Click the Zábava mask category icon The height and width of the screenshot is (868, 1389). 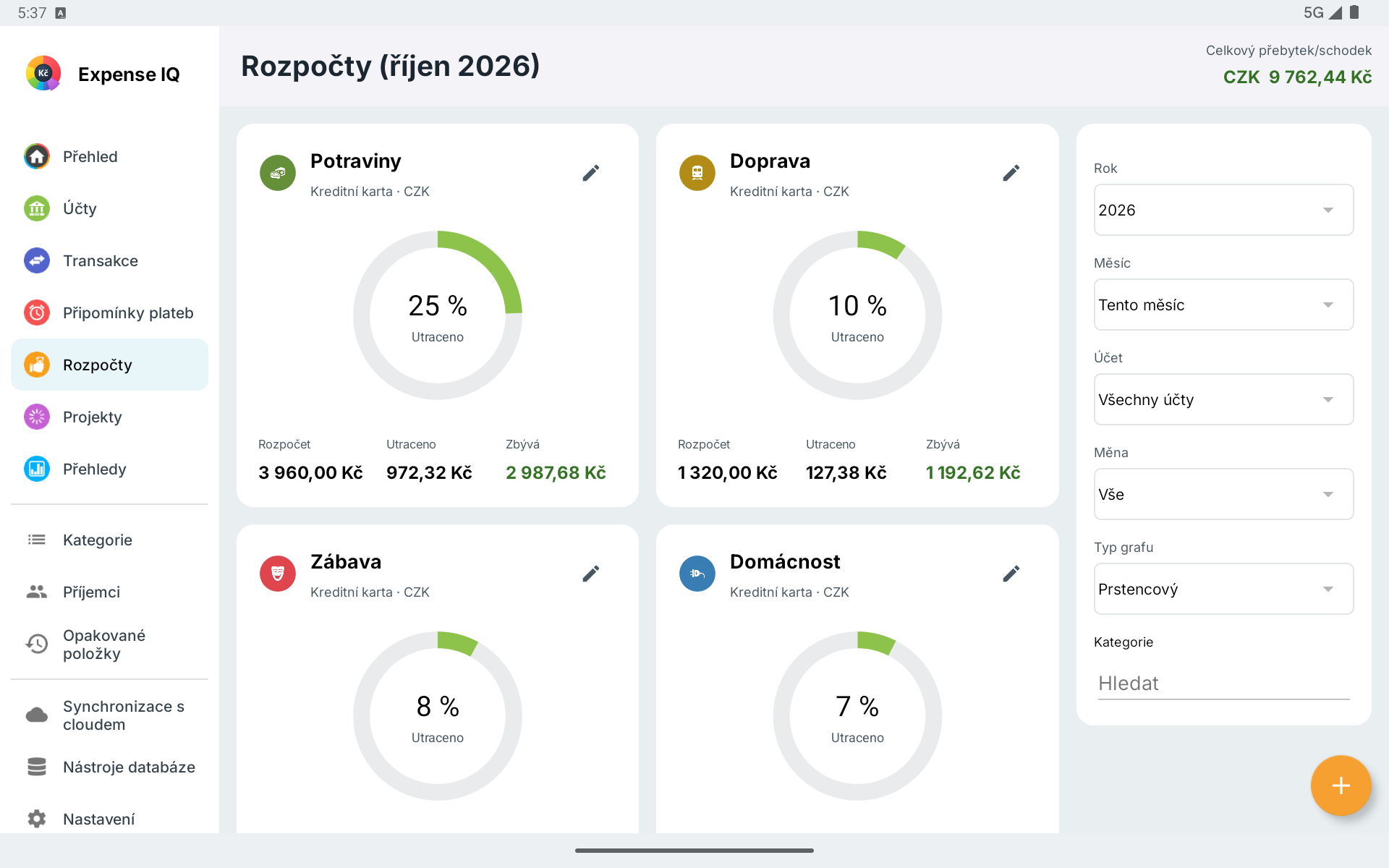click(x=278, y=574)
